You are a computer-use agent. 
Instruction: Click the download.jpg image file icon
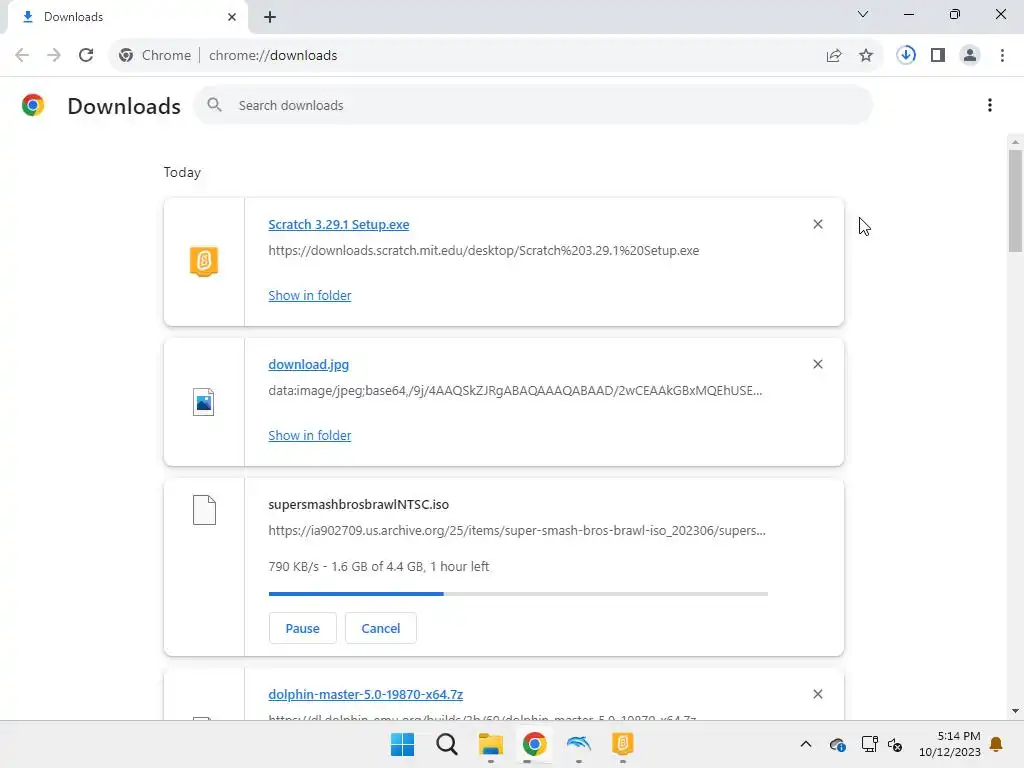point(204,402)
